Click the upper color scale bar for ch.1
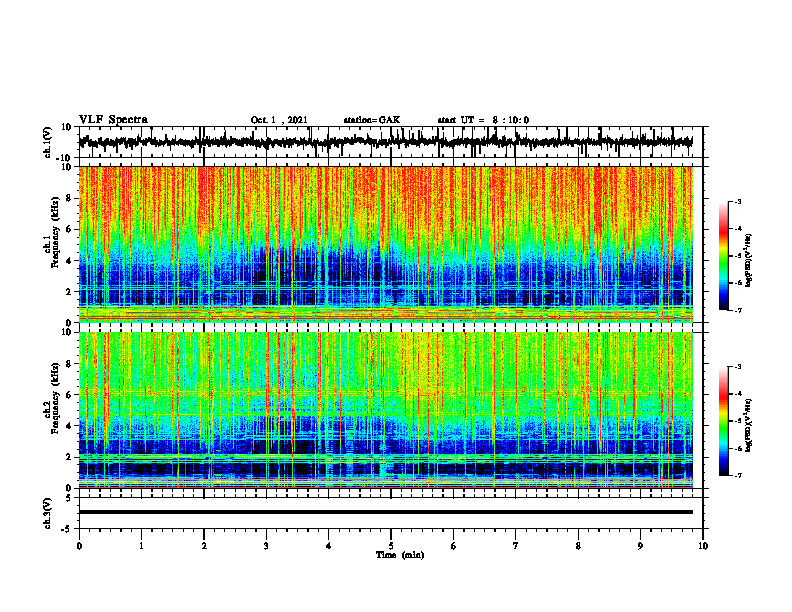 click(724, 256)
